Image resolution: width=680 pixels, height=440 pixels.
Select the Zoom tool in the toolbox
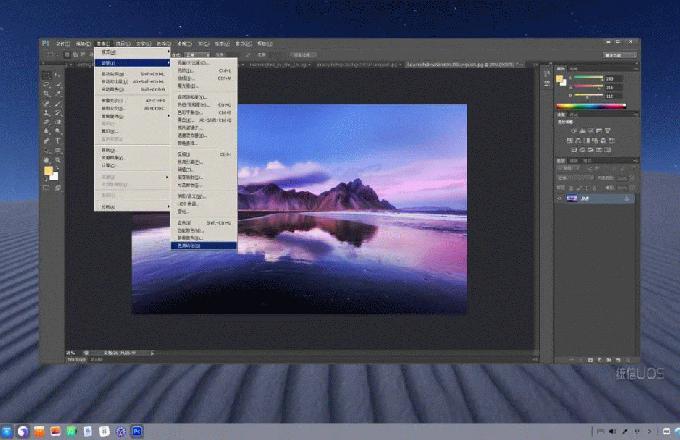click(x=58, y=160)
